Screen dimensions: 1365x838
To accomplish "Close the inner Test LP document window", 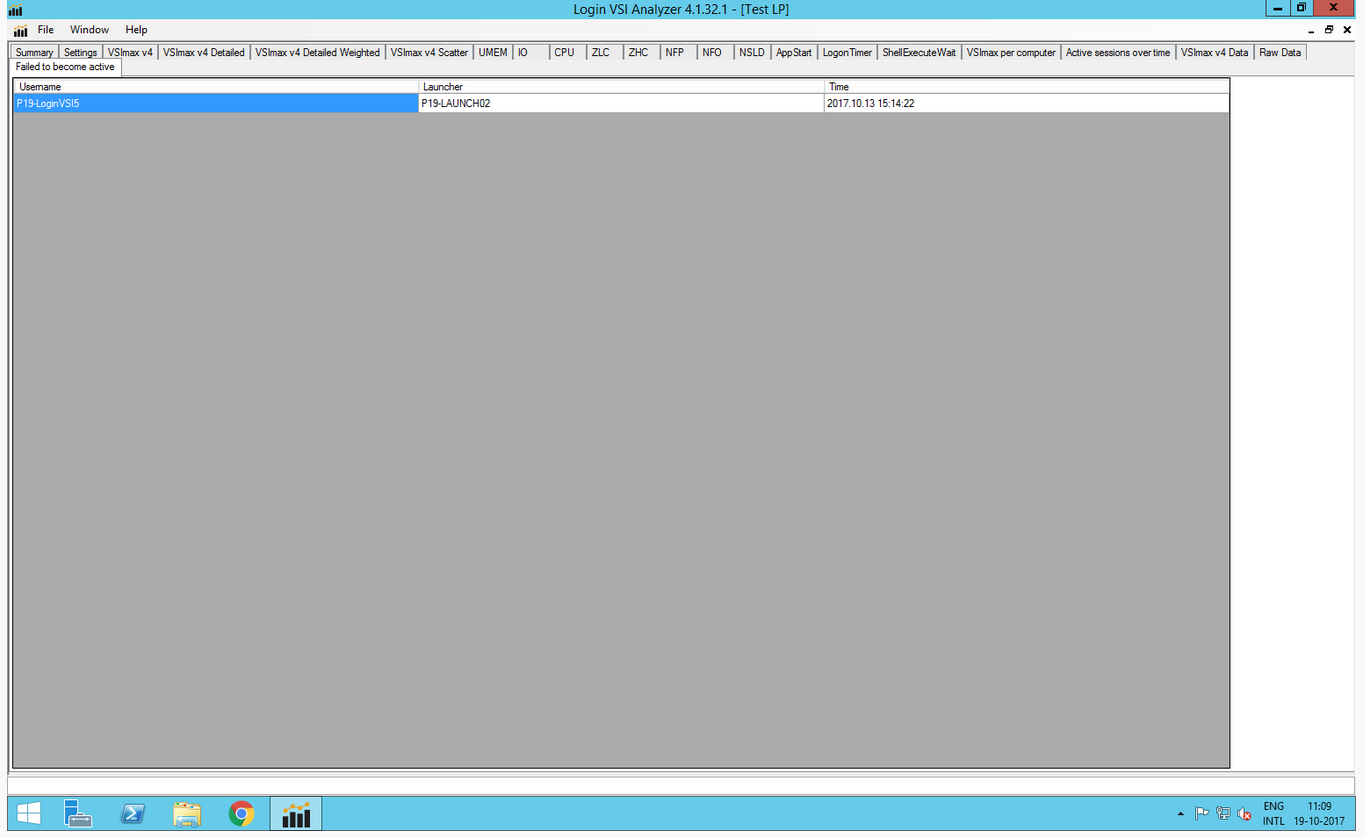I will [1347, 30].
